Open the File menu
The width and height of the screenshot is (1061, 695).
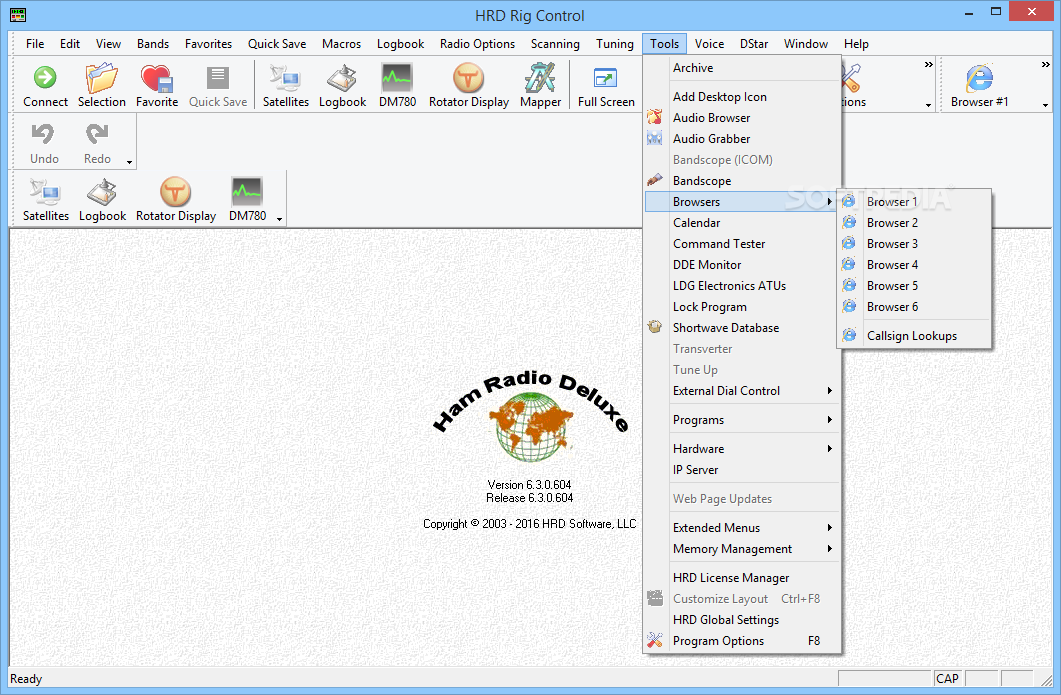click(x=35, y=44)
